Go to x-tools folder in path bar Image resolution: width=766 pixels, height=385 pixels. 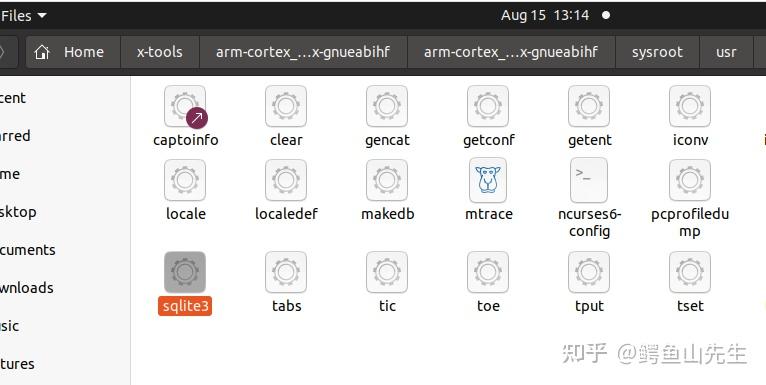tap(160, 52)
